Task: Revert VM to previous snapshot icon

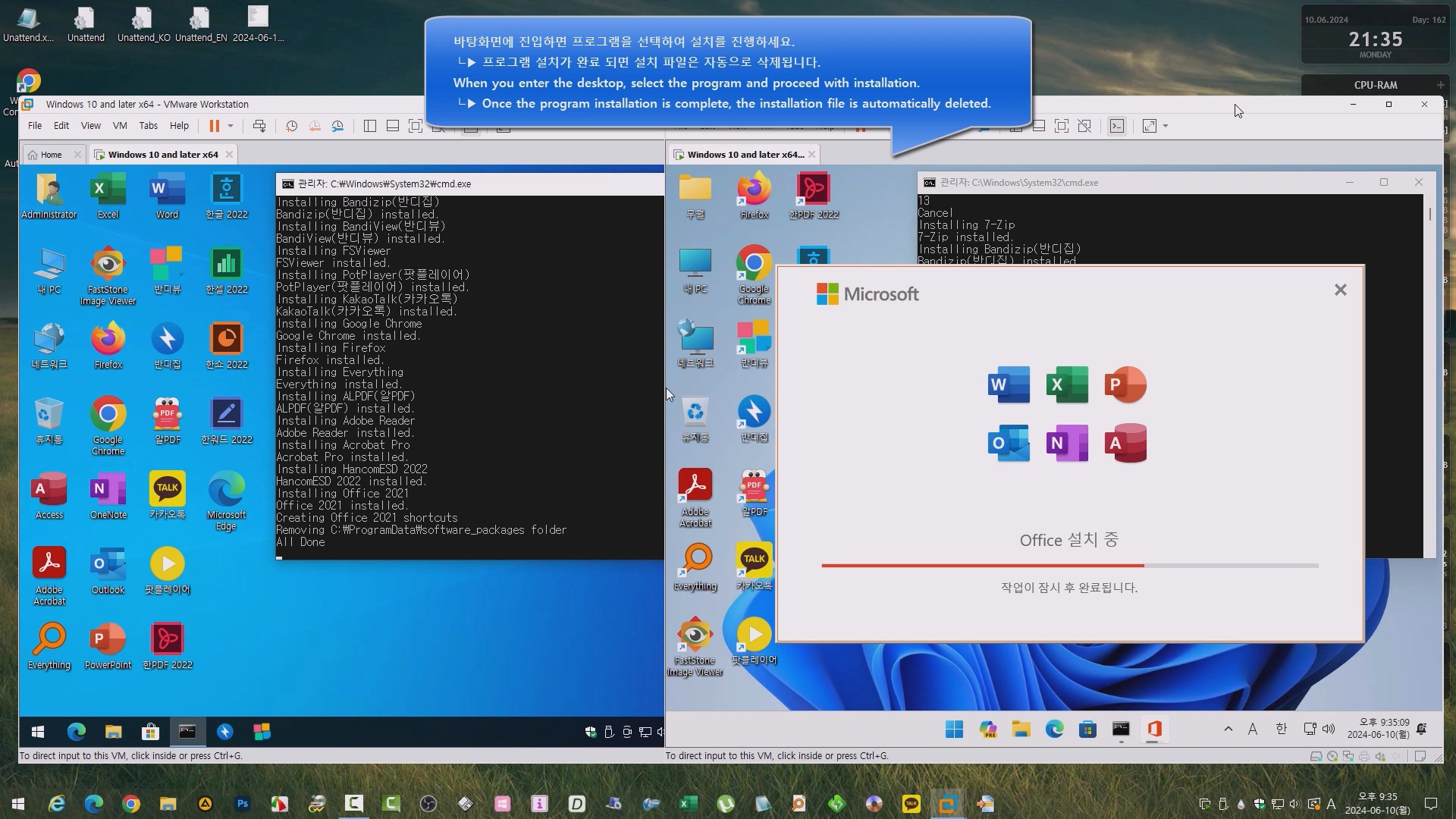Action: (x=315, y=126)
